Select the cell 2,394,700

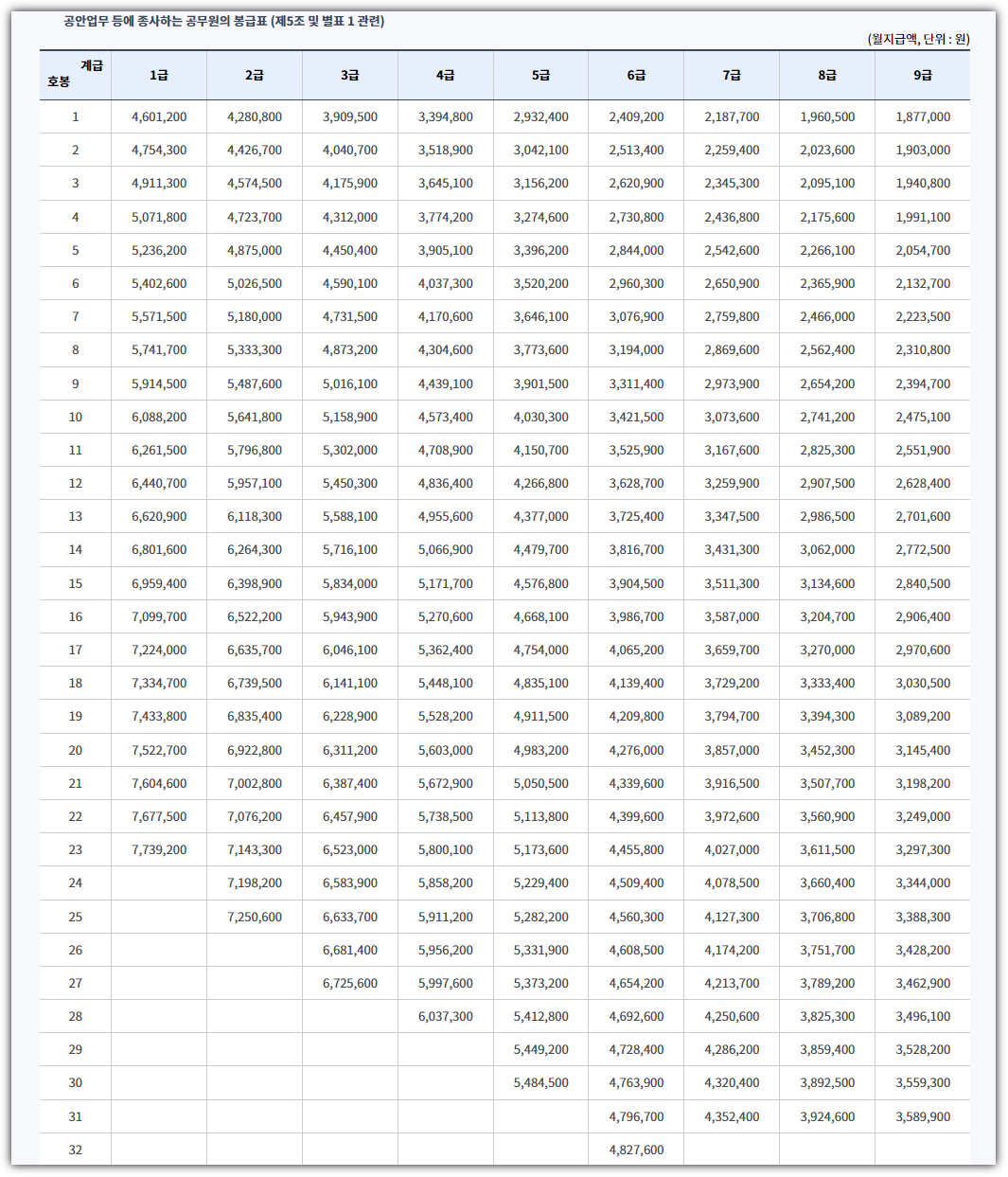pyautogui.click(x=923, y=384)
